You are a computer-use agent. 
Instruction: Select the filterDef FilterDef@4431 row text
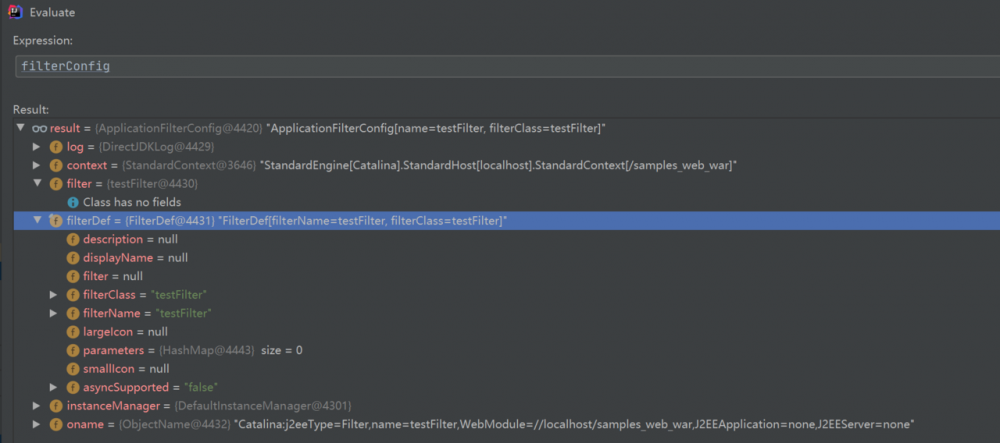coord(287,221)
